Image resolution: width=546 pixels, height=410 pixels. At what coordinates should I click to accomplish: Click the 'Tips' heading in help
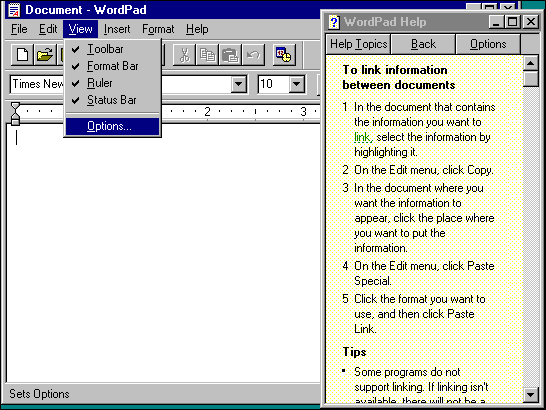[x=354, y=352]
